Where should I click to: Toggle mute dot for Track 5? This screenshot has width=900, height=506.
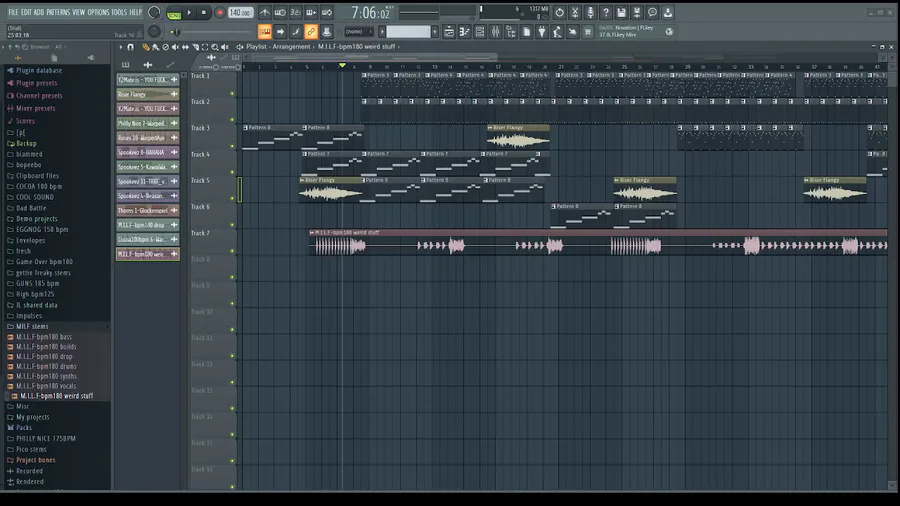click(232, 198)
